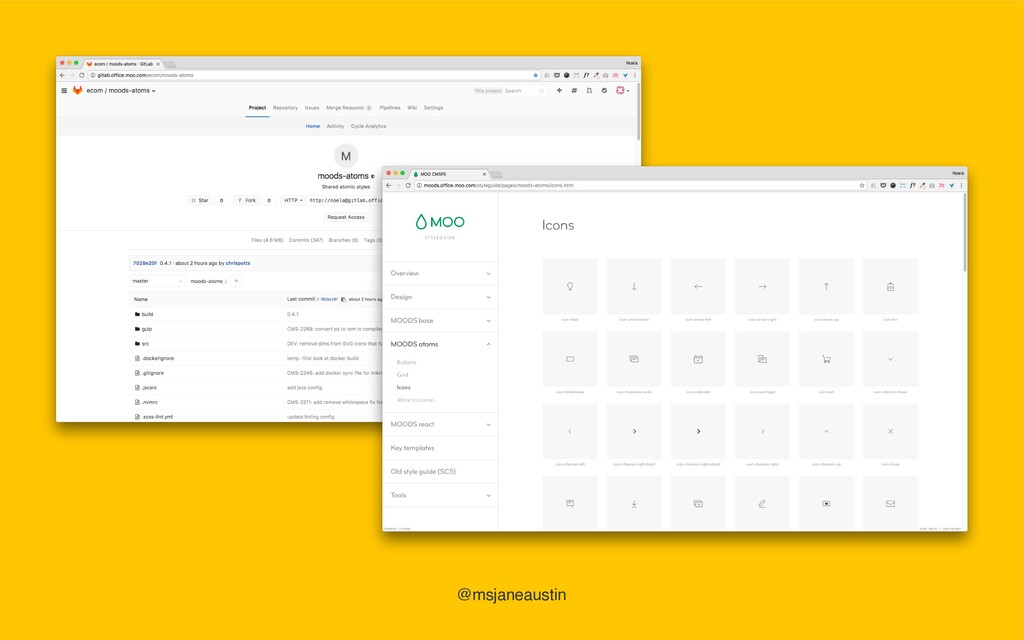Open the user avatar dropdown in GitLab
The image size is (1024, 640).
[x=622, y=91]
